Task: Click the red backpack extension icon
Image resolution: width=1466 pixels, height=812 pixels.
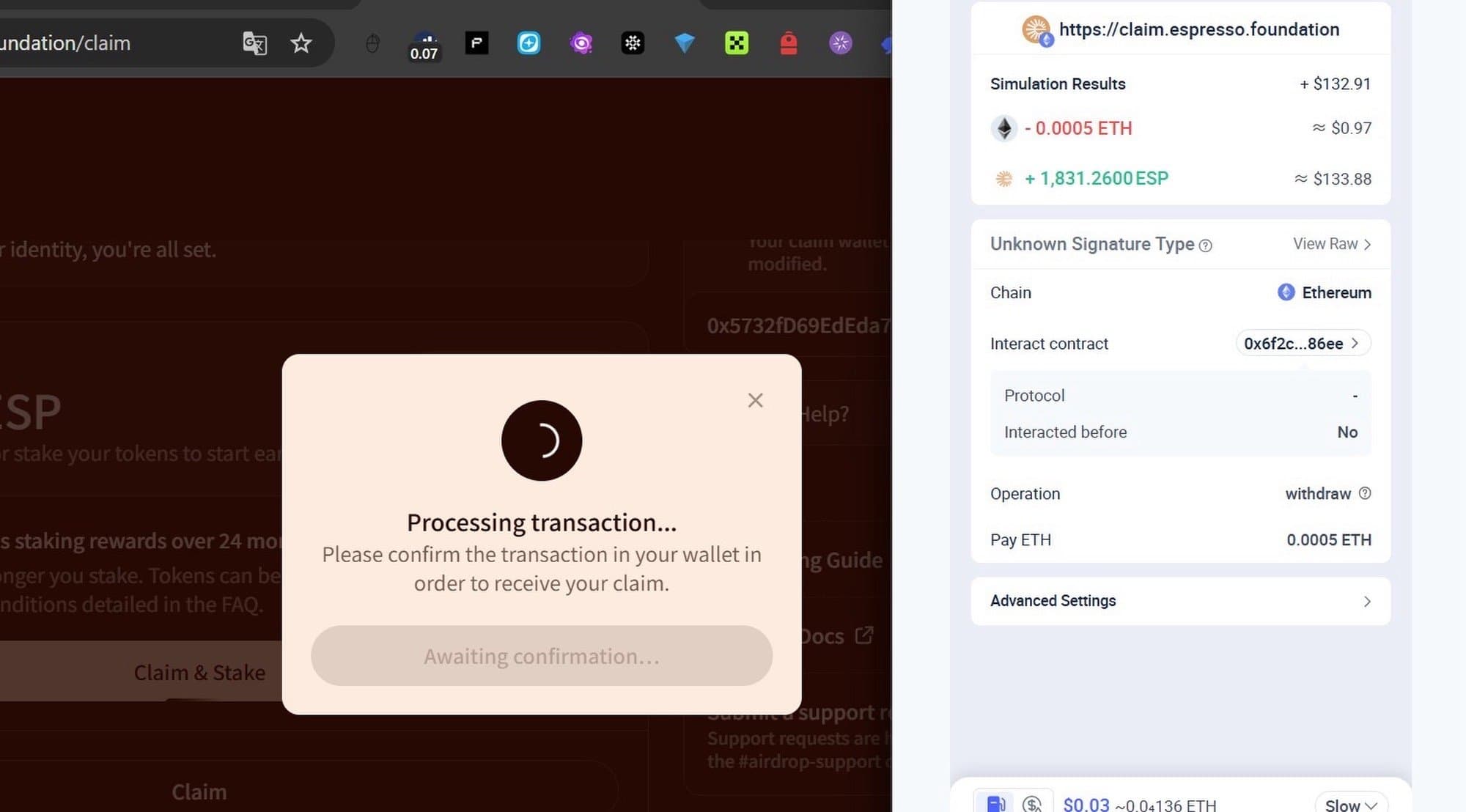Action: (789, 43)
